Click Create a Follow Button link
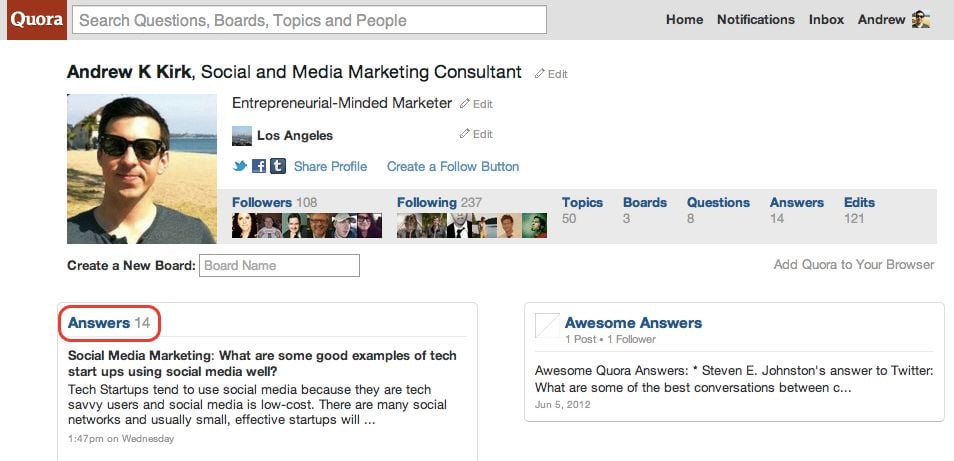 pyautogui.click(x=453, y=167)
